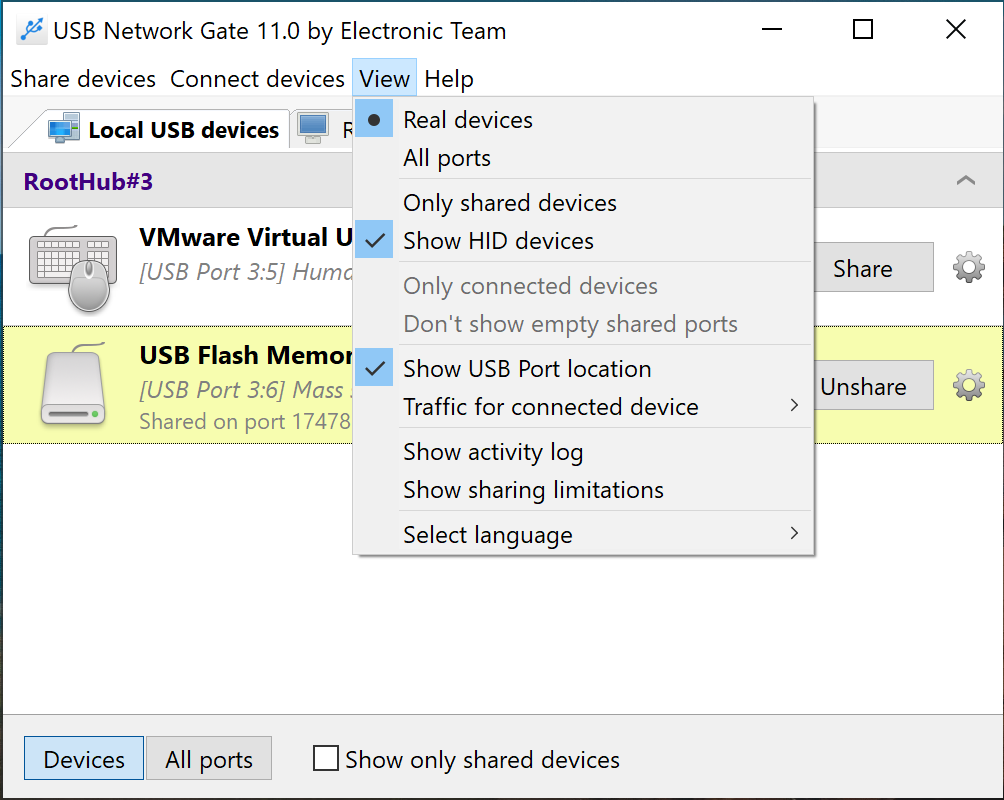Viewport: 1004px width, 800px height.
Task: Open settings gear for VMware Virtual device
Action: [x=968, y=268]
